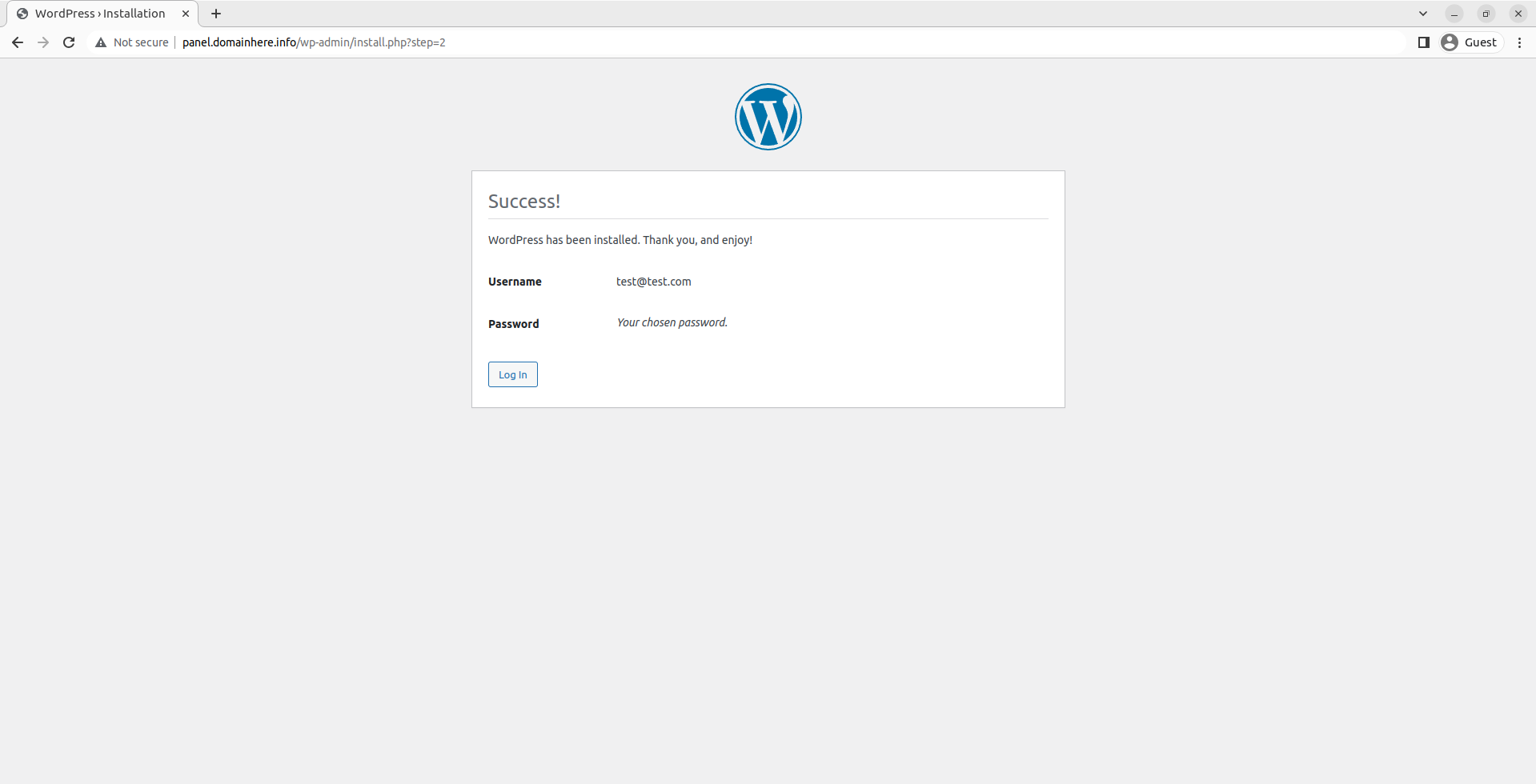Click the 'WordPress has been installed' message
The height and width of the screenshot is (784, 1536).
[620, 240]
